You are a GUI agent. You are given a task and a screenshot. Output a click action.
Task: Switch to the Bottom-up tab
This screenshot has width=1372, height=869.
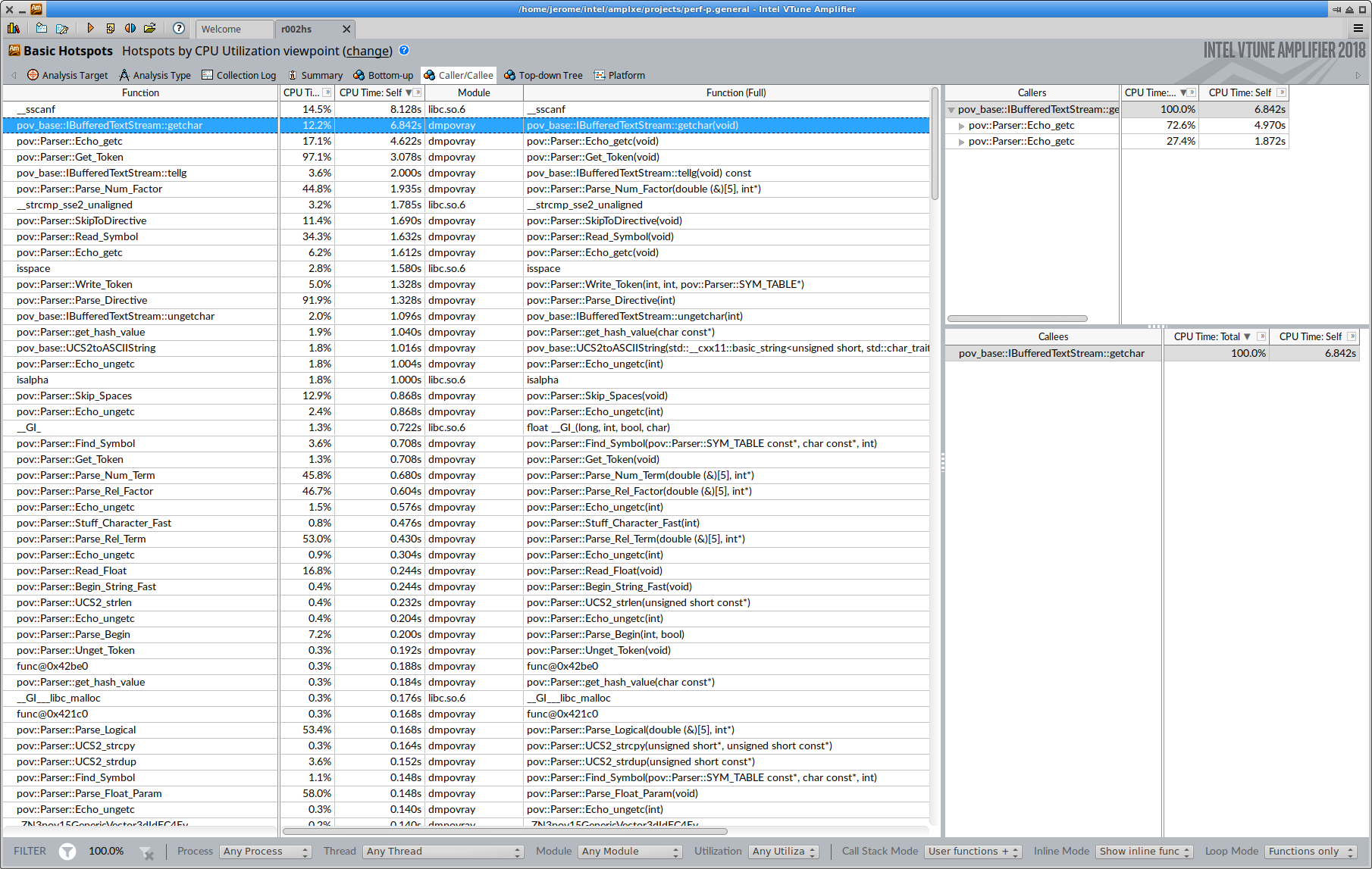point(384,75)
